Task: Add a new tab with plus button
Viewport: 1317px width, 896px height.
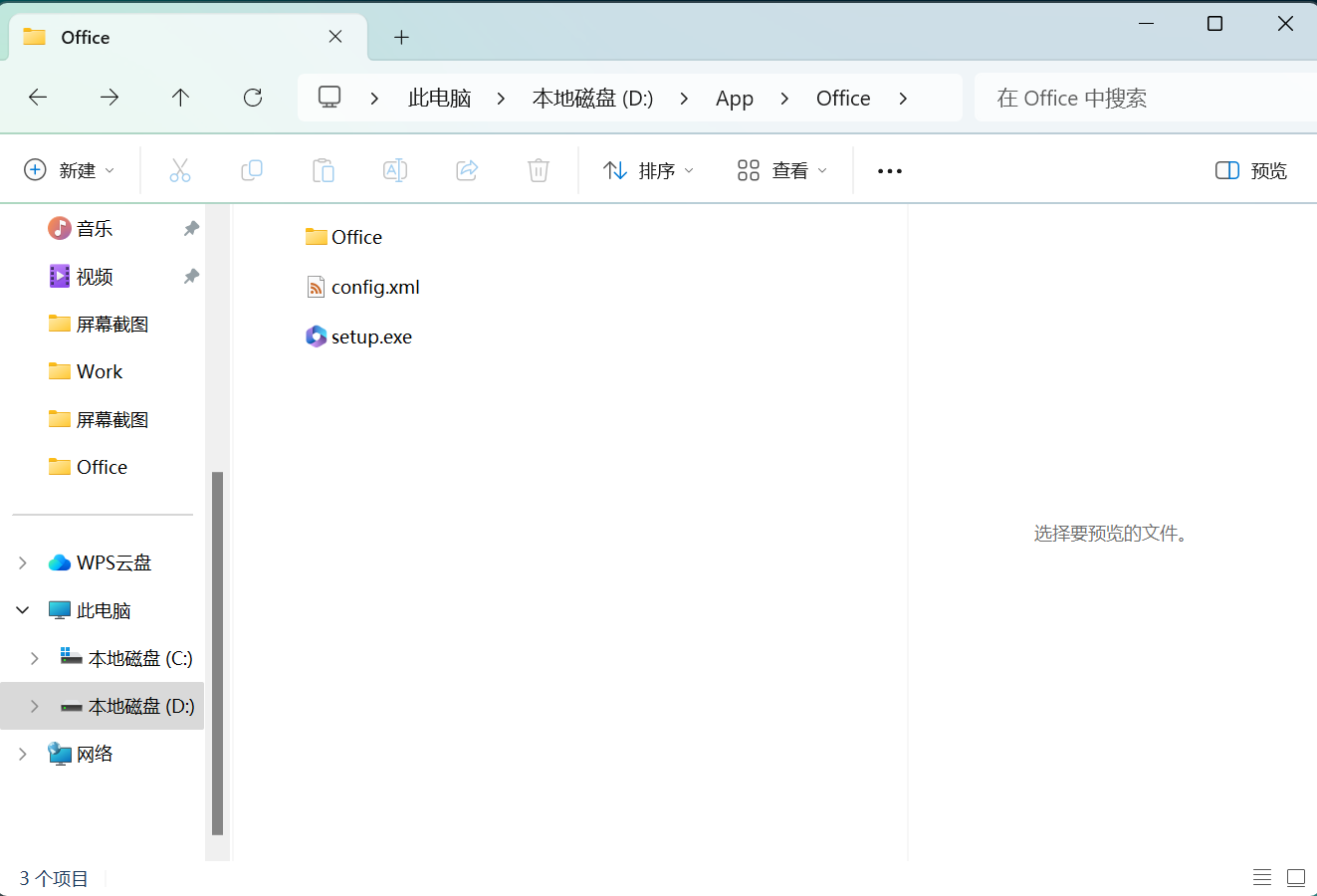Action: click(x=401, y=37)
